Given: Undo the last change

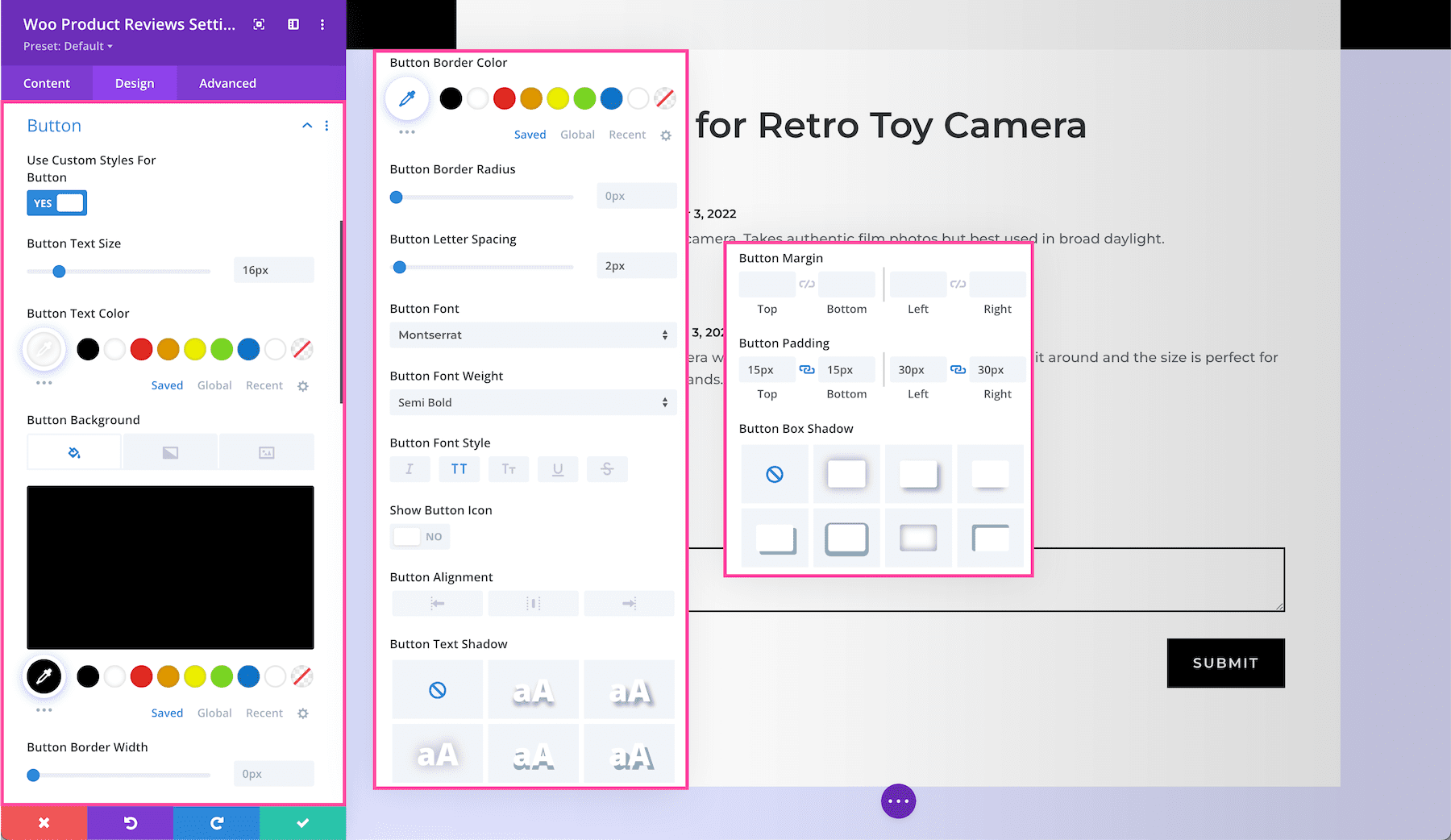Looking at the screenshot, I should [130, 822].
